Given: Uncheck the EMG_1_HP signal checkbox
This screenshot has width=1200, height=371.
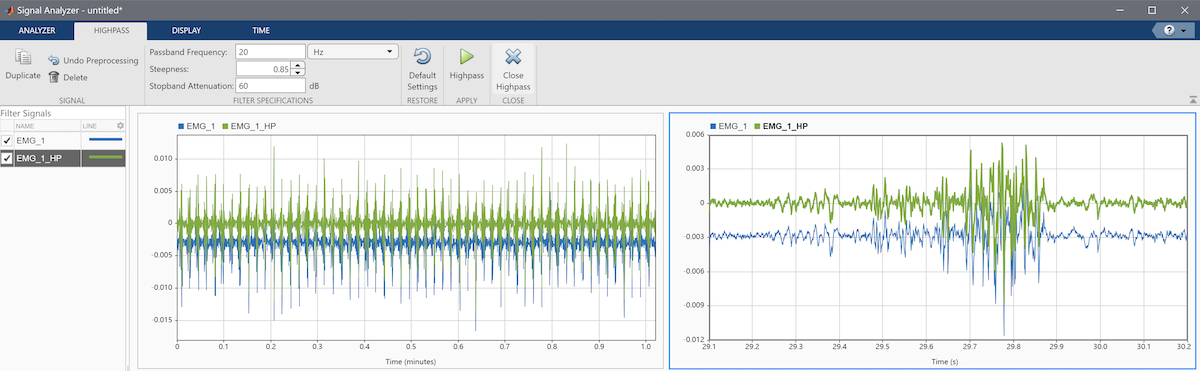Looking at the screenshot, I should tap(7, 158).
